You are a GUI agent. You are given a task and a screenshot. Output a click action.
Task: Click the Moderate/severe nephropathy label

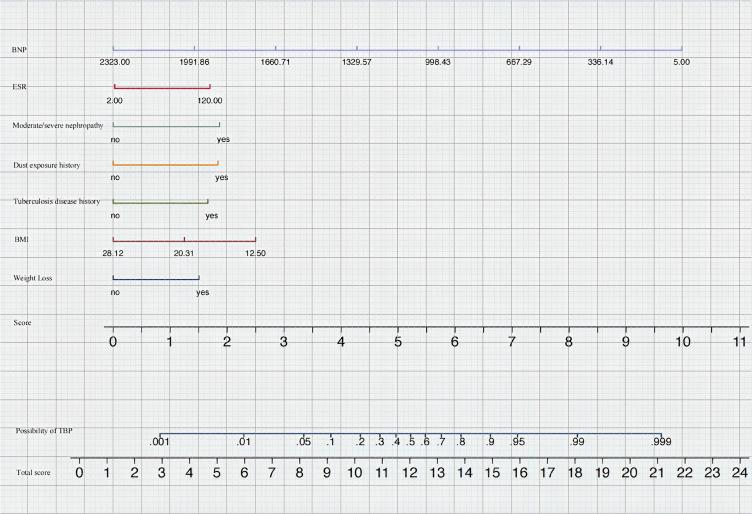(58, 125)
